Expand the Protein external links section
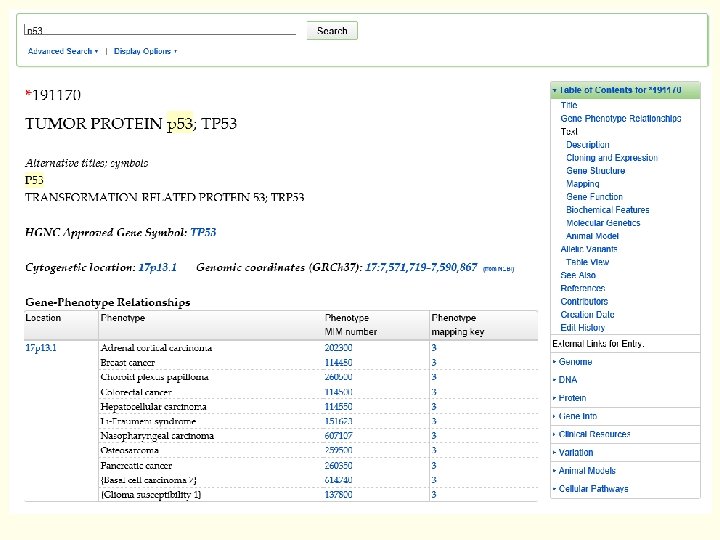The image size is (720, 540). (x=572, y=398)
